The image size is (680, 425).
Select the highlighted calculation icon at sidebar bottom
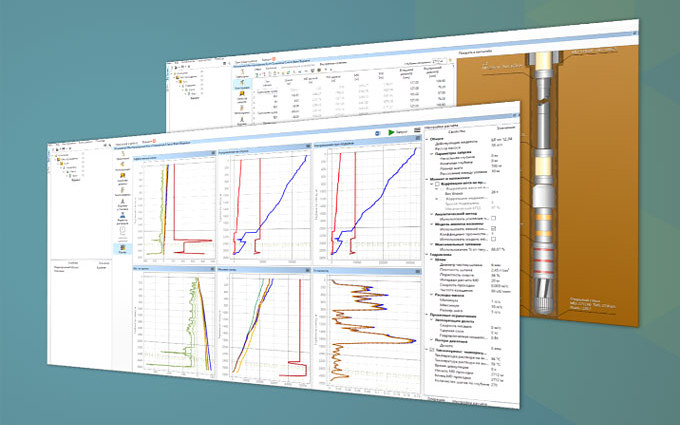pos(123,248)
